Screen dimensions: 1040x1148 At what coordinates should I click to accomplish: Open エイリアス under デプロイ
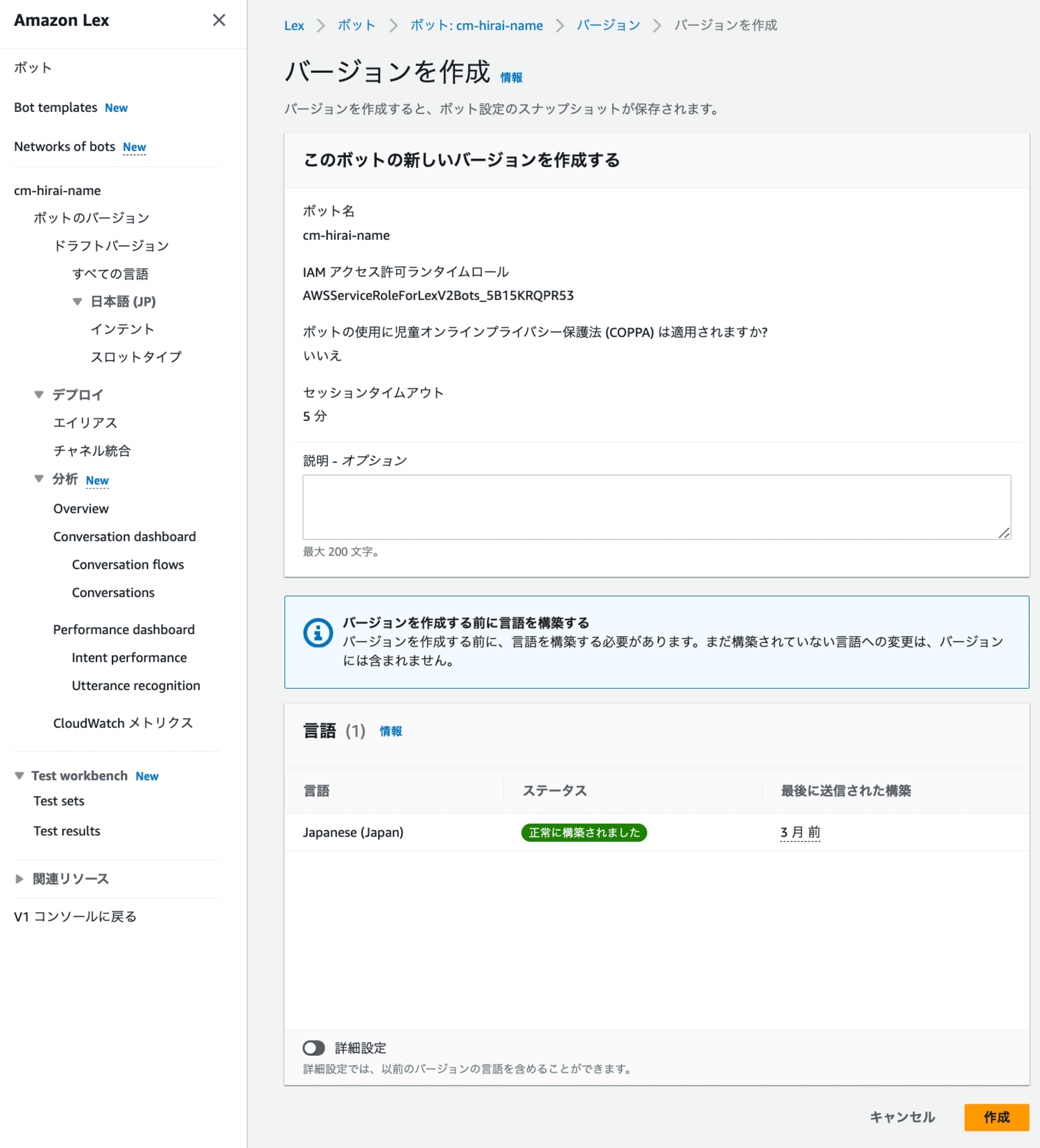pos(85,422)
